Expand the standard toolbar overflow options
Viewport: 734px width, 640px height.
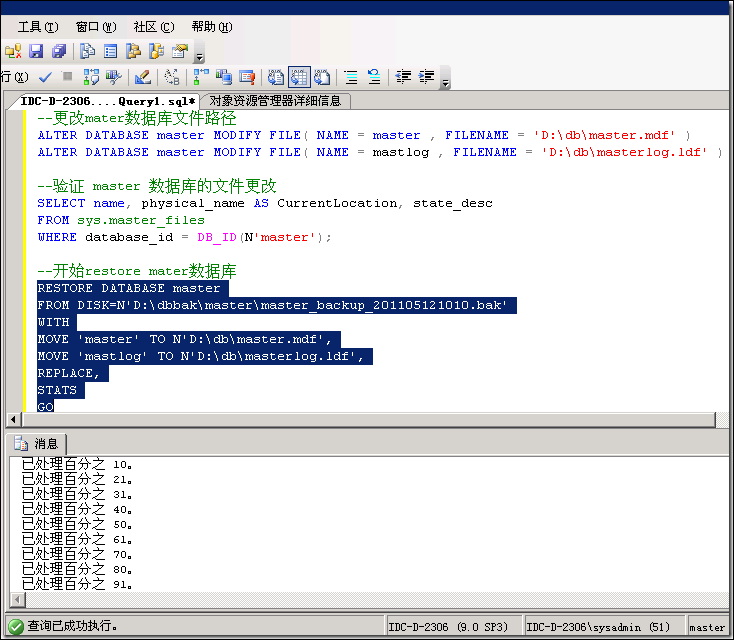click(199, 52)
